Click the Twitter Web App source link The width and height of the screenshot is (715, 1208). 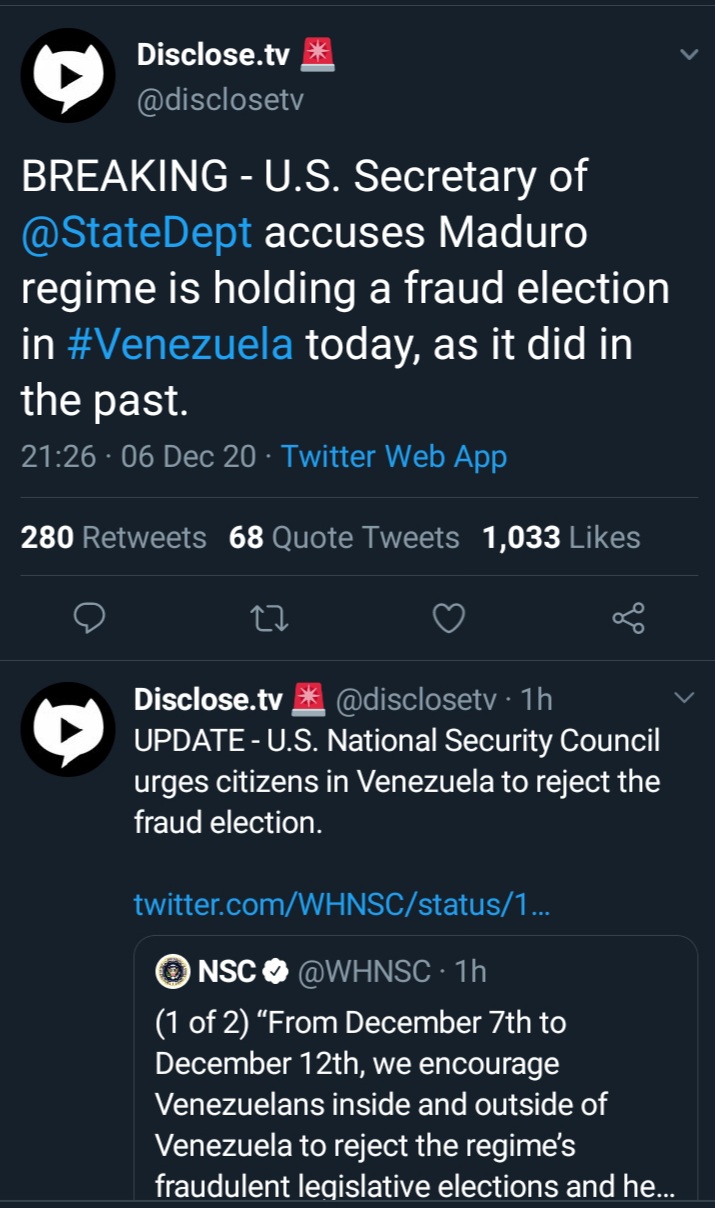tap(394, 457)
